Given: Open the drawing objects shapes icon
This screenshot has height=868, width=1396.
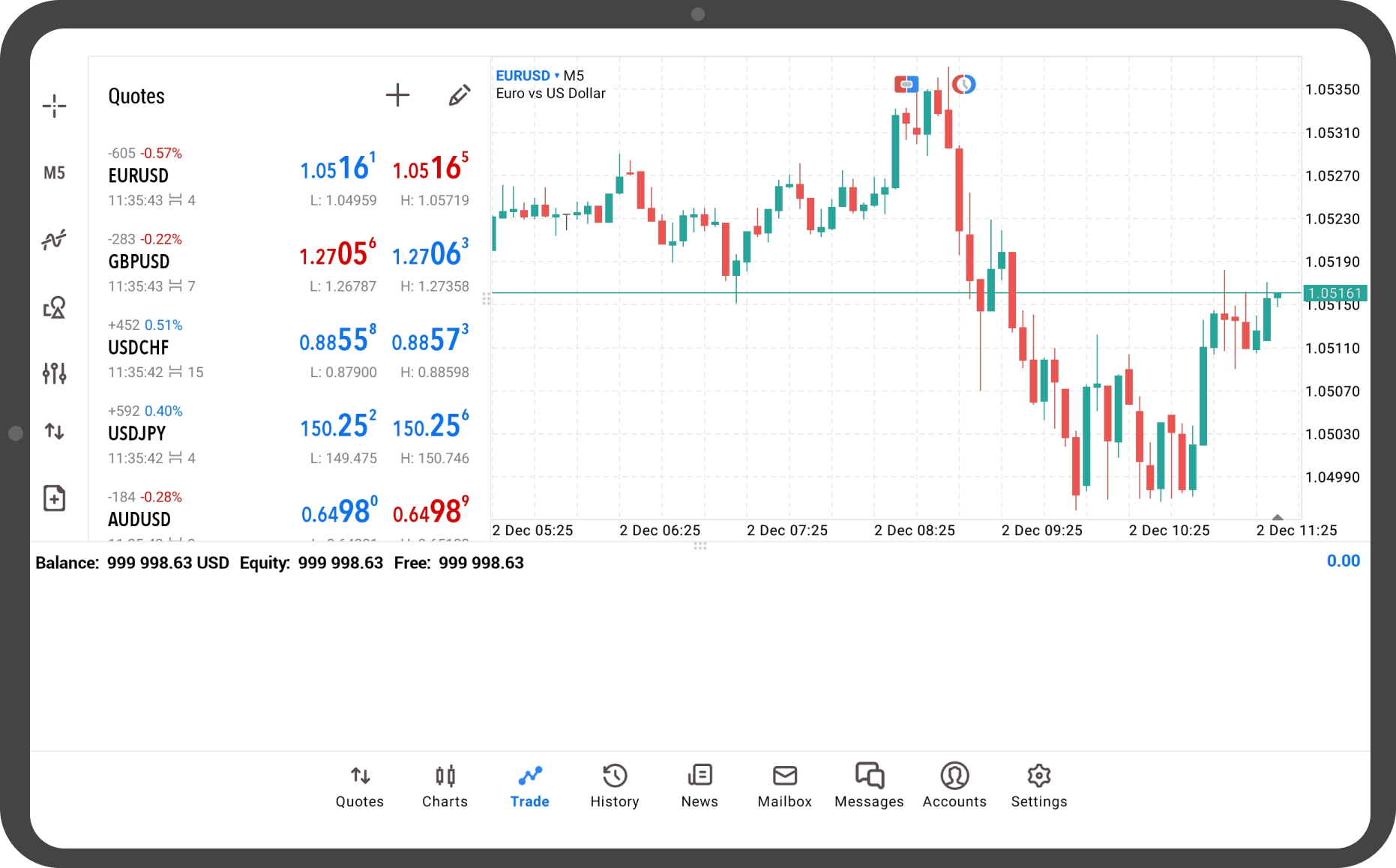Looking at the screenshot, I should 54,307.
